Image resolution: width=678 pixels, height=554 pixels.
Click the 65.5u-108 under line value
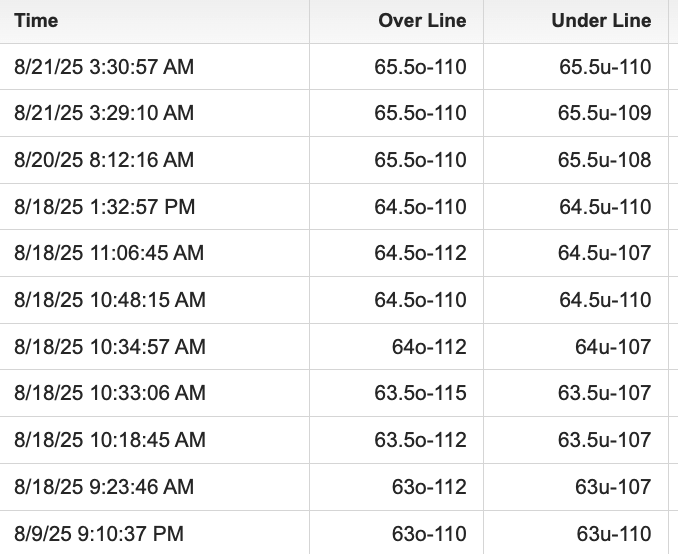604,160
